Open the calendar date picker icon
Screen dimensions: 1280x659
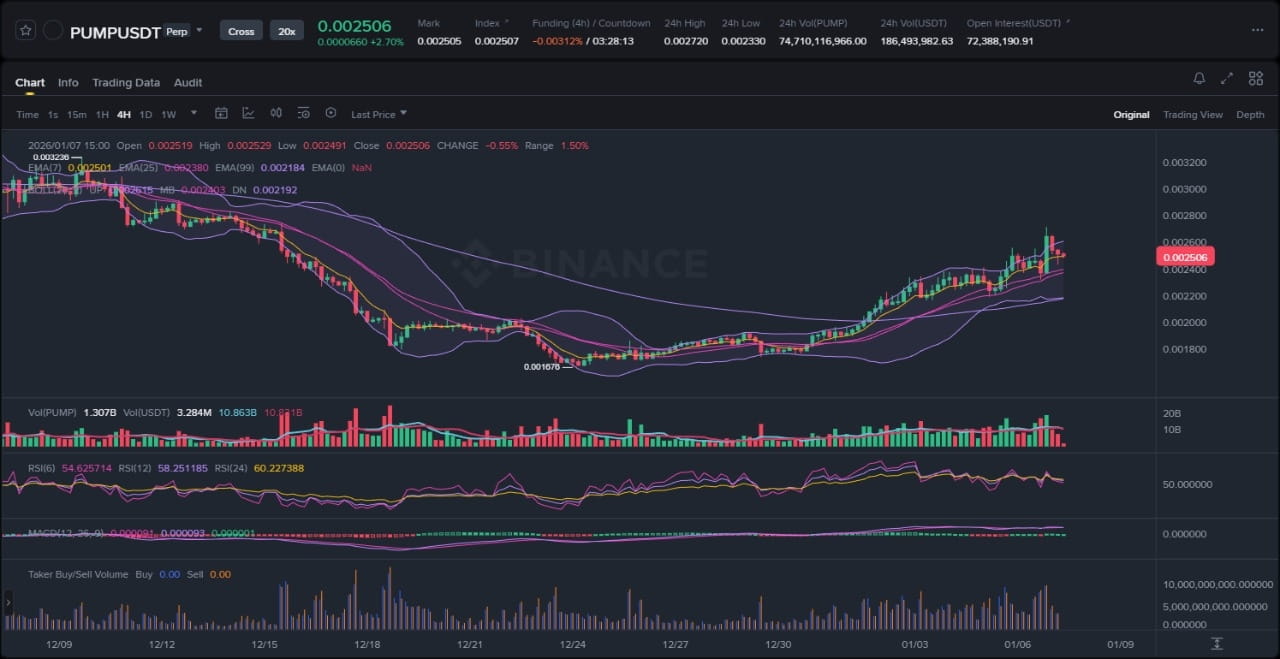coord(221,114)
